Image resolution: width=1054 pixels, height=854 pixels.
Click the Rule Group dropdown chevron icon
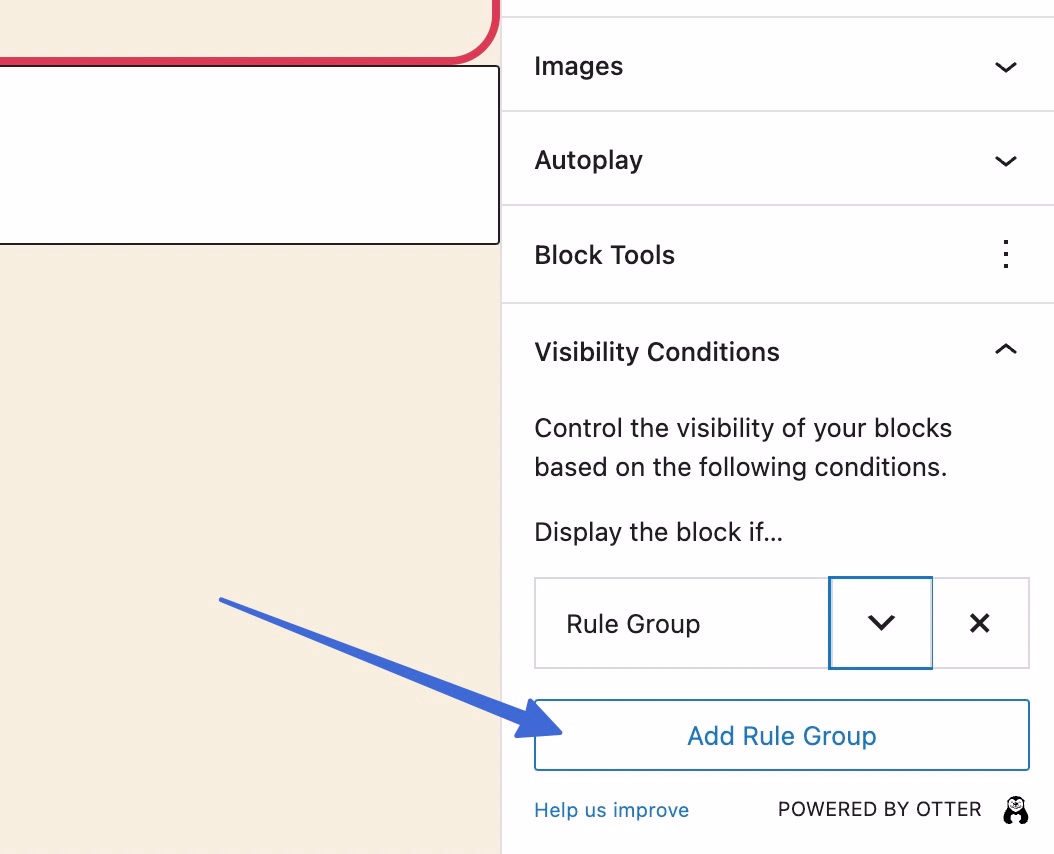click(x=880, y=622)
